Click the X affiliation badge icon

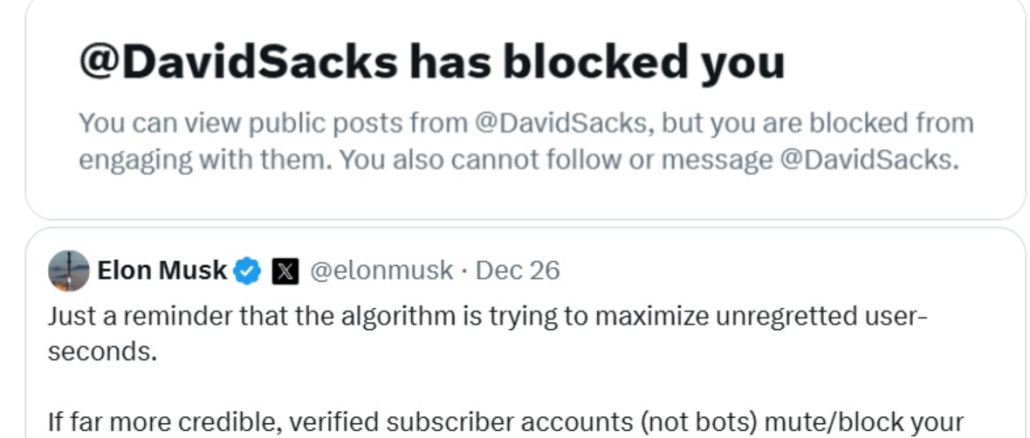[x=285, y=270]
